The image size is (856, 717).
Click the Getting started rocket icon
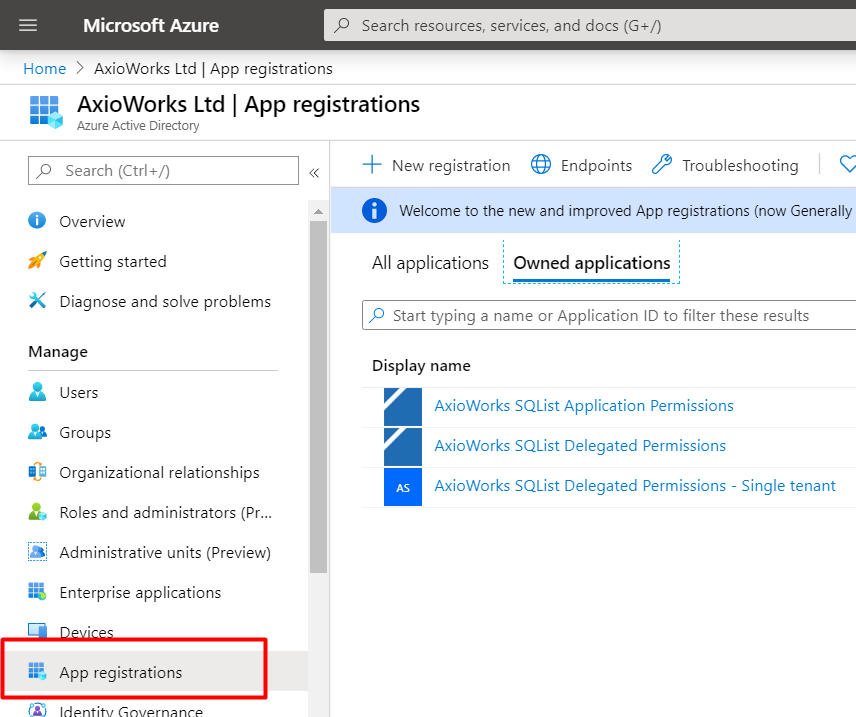click(x=37, y=261)
